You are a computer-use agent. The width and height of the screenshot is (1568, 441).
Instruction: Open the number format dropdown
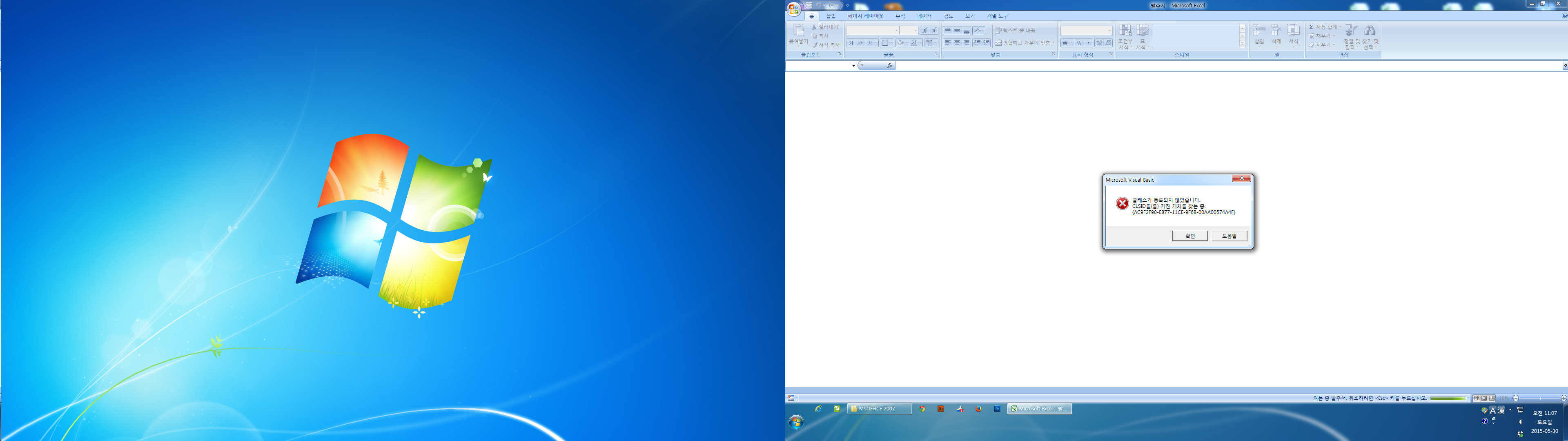pos(1109,31)
